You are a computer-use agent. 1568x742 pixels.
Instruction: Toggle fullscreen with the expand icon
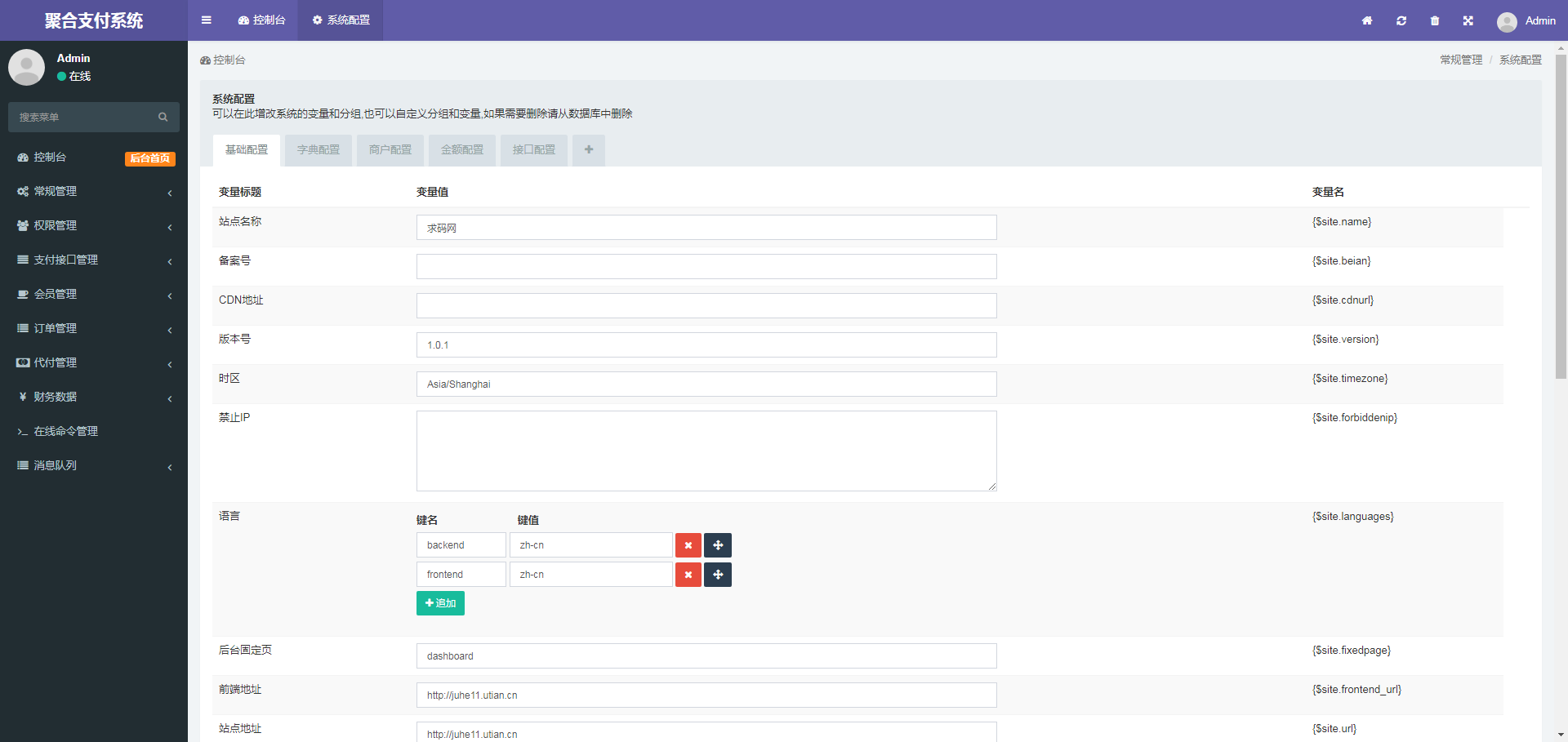tap(1468, 20)
